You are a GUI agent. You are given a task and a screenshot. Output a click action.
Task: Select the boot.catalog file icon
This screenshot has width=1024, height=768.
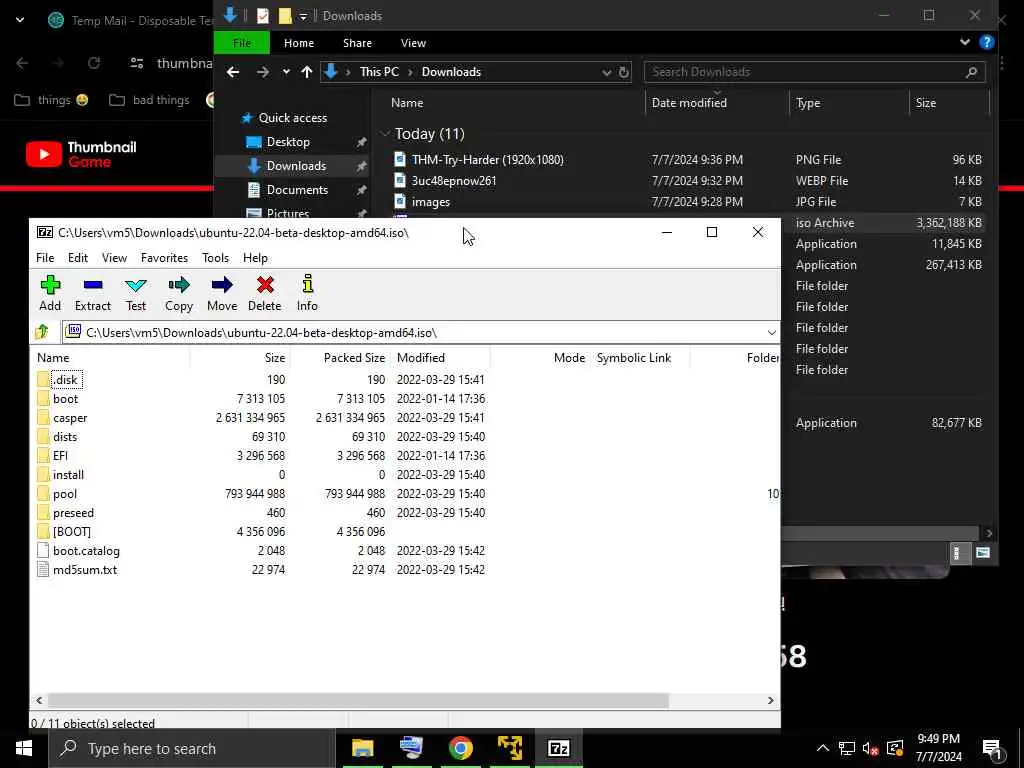point(43,551)
